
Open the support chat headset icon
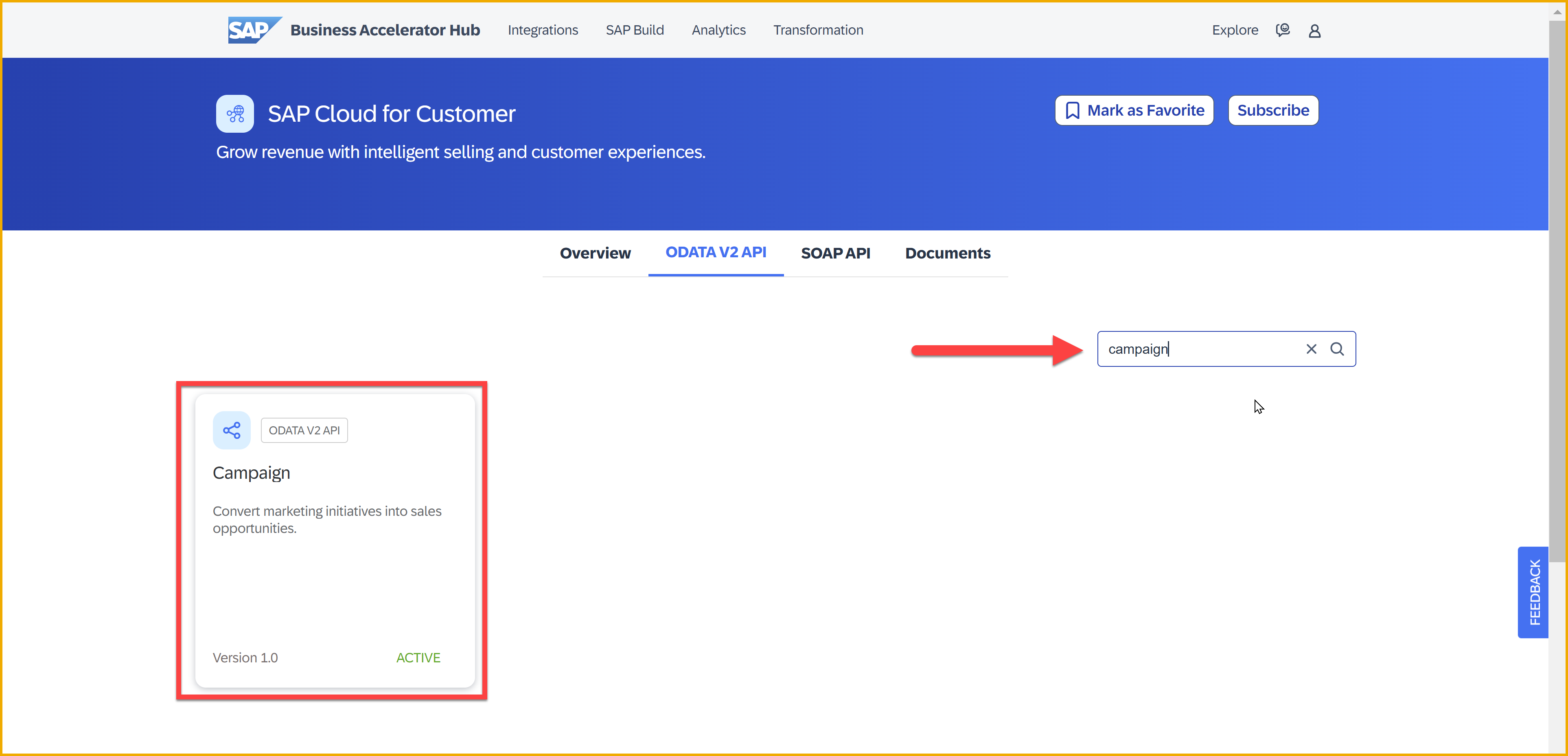[1283, 30]
